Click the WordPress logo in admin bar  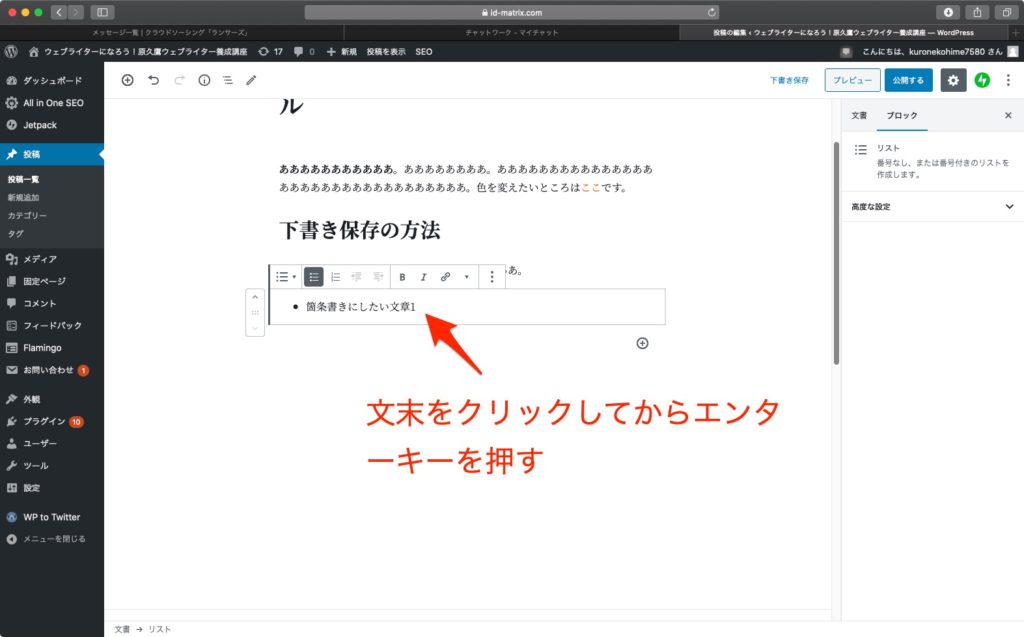pos(11,52)
